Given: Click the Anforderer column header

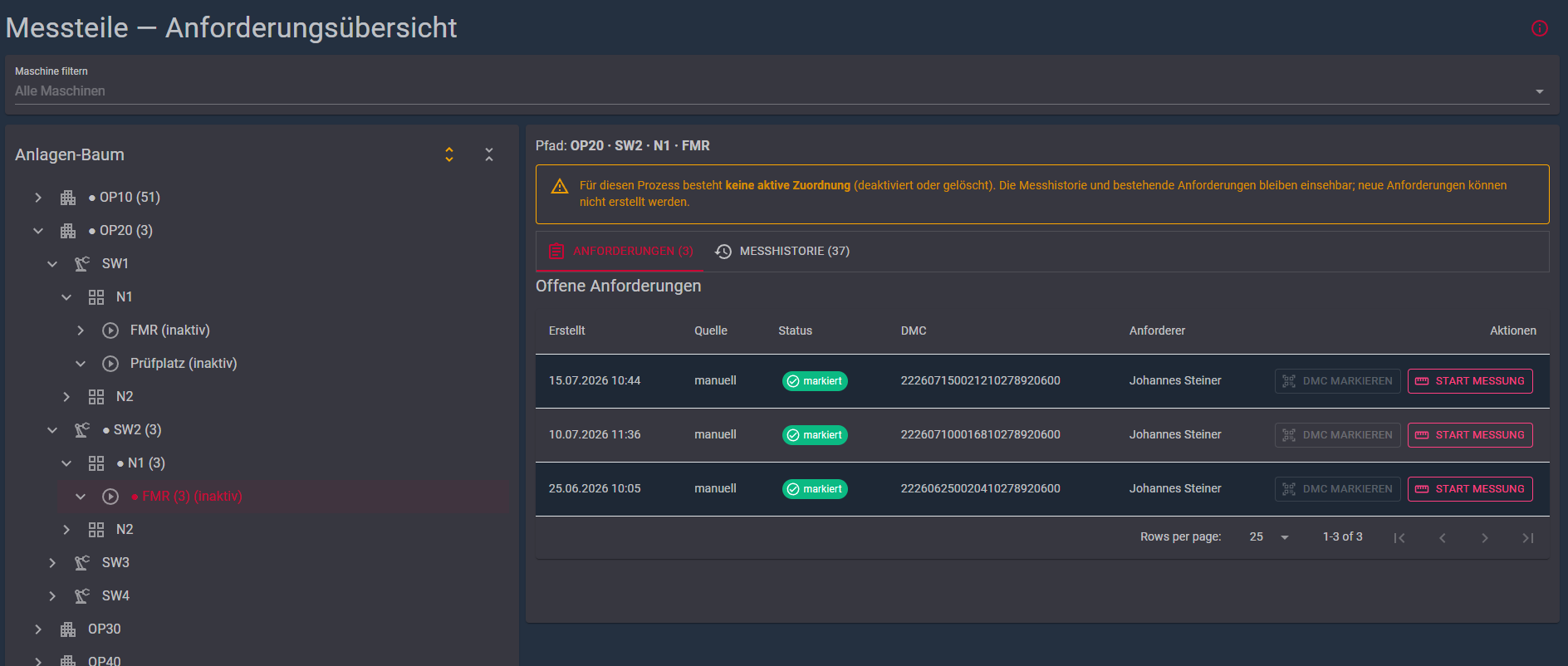Looking at the screenshot, I should coord(1157,331).
